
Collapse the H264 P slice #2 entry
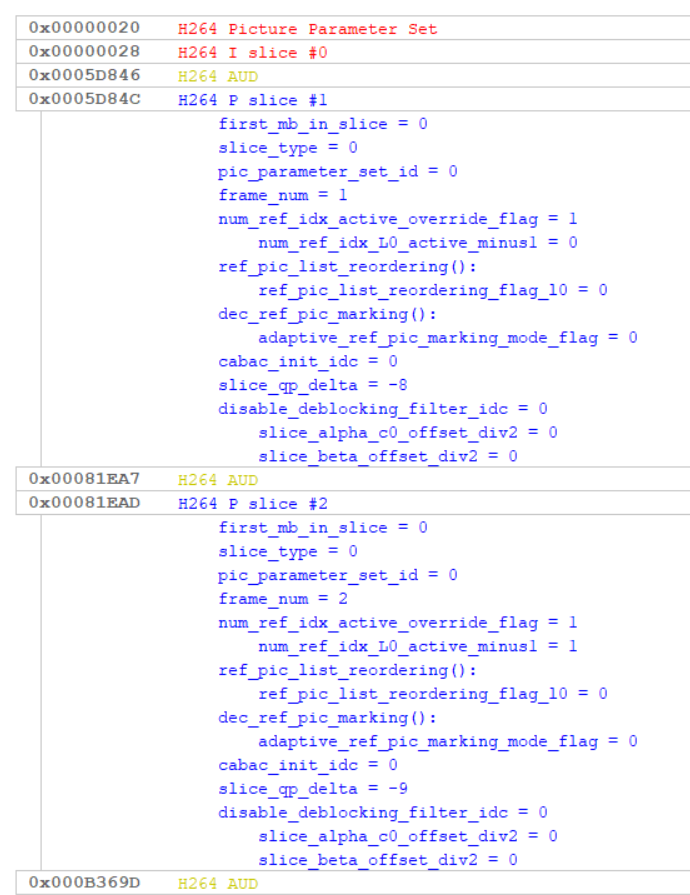tap(353, 503)
